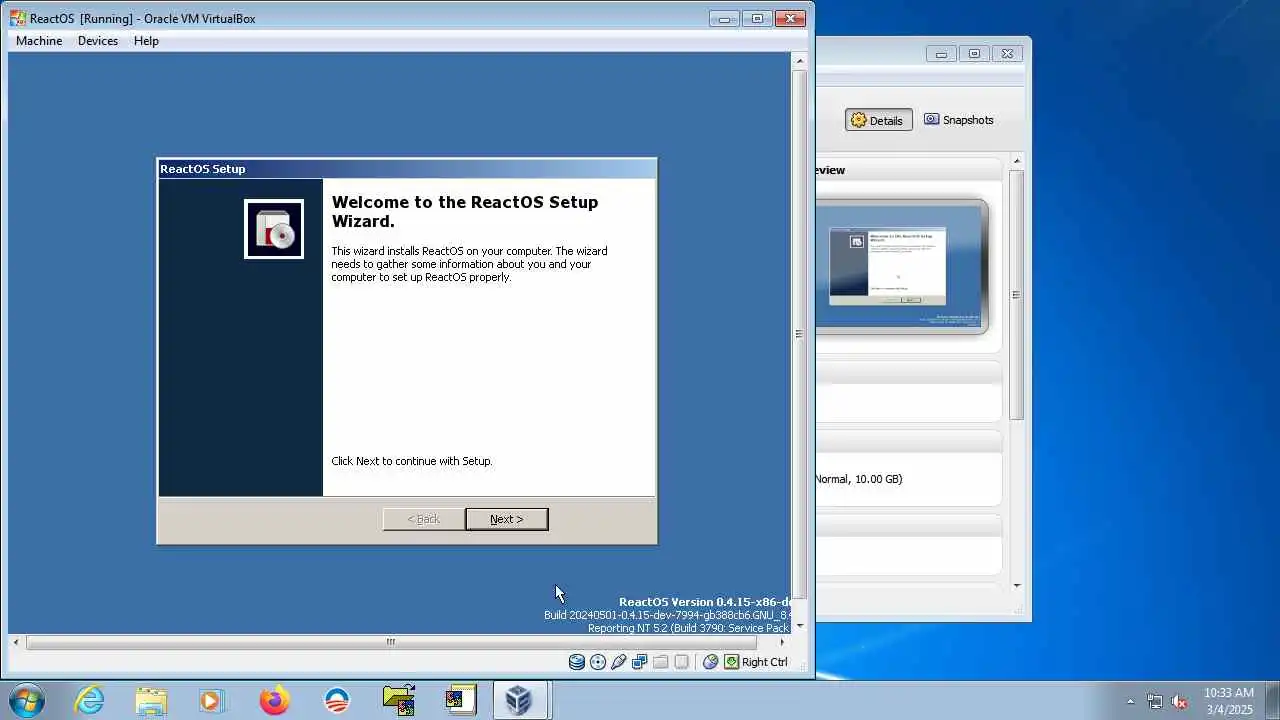The height and width of the screenshot is (720, 1280).
Task: Switch to Snapshots in VirtualBox Manager
Action: 959,120
